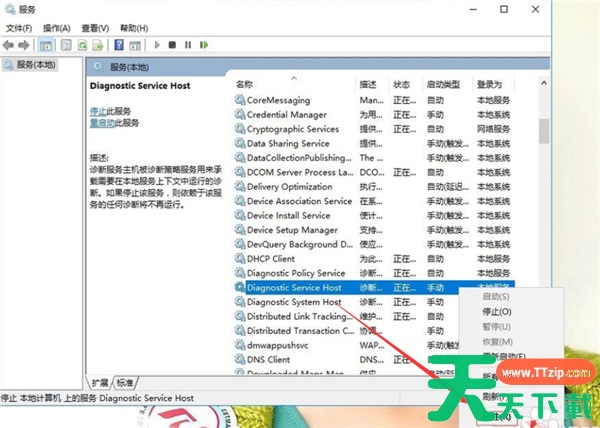This screenshot has width=600, height=428.
Task: Select the Device Association Service row
Action: [x=373, y=201]
